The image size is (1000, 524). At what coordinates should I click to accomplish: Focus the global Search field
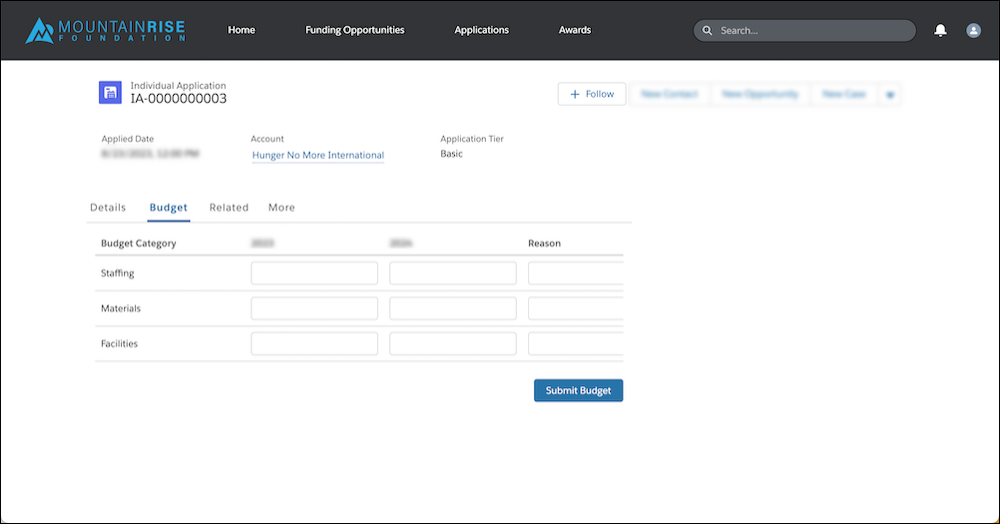click(805, 30)
